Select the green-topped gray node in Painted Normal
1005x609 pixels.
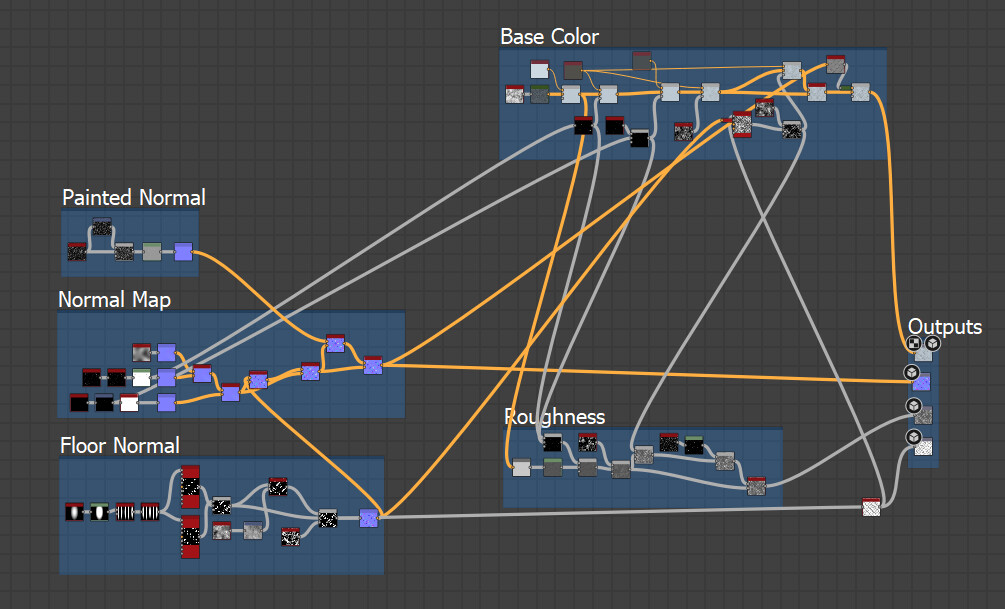152,251
